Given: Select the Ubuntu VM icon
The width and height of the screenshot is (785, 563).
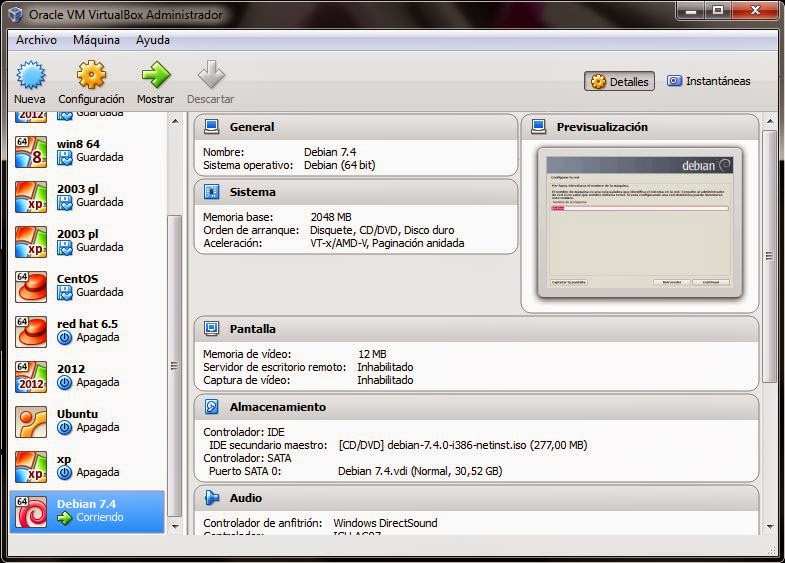Looking at the screenshot, I should point(31,422).
